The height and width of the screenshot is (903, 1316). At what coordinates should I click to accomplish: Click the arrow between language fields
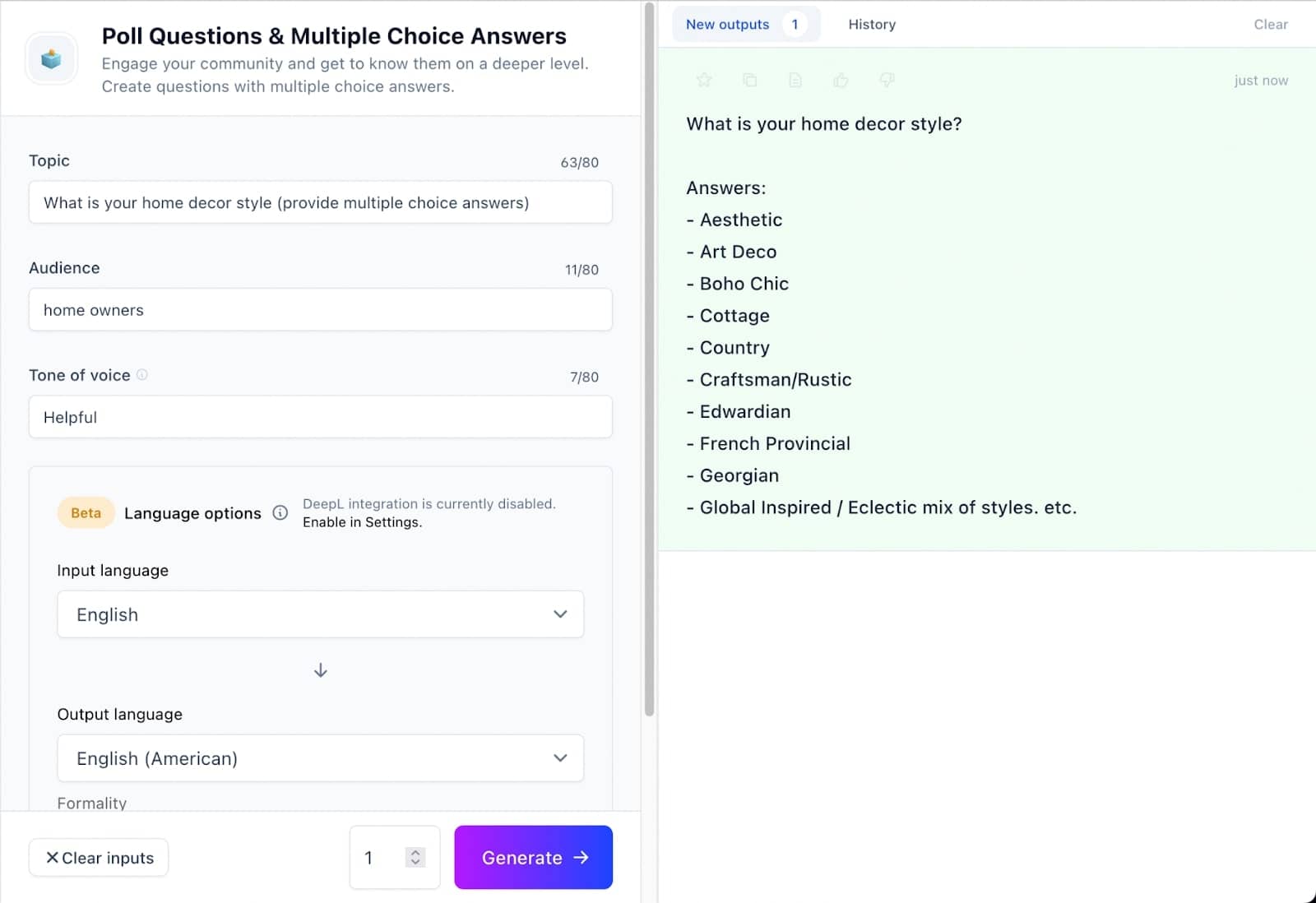coord(320,669)
